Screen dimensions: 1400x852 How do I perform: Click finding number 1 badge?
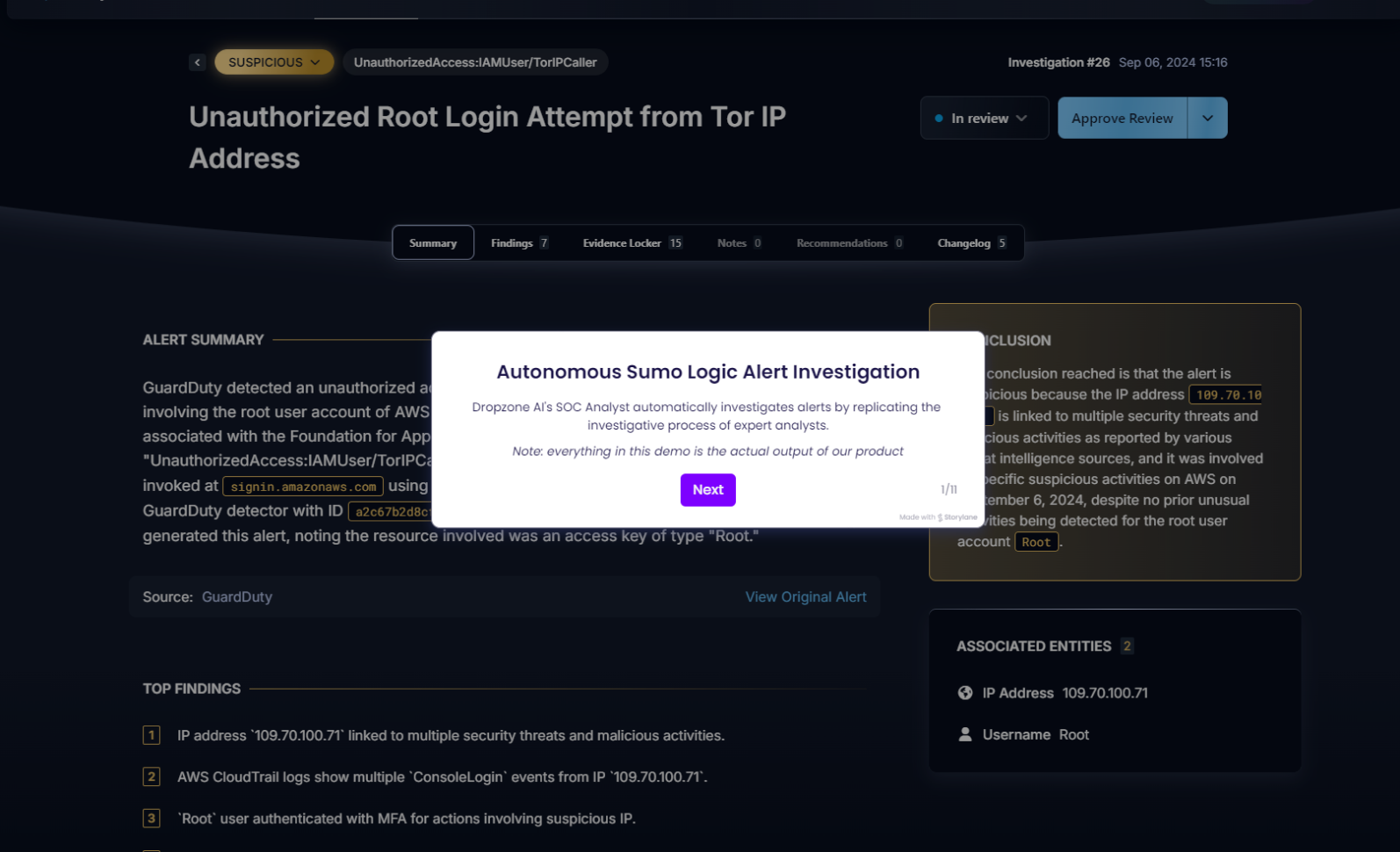coord(151,735)
